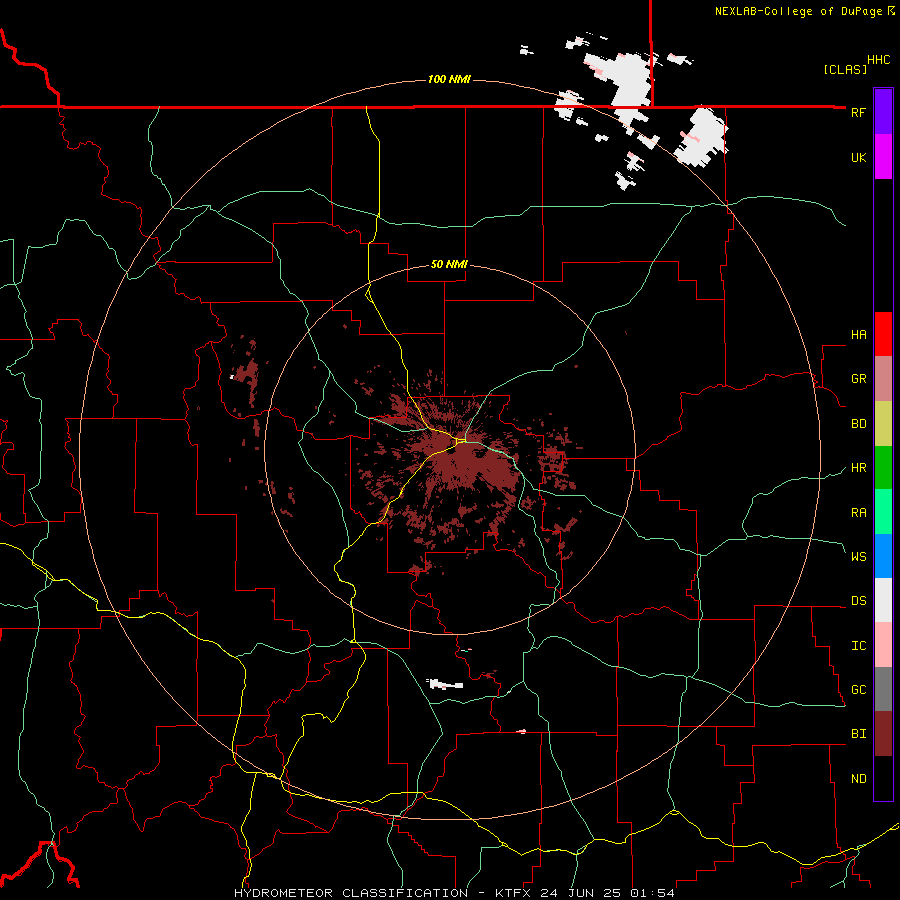
Task: Click the HR green legend swatch
Action: click(x=883, y=467)
